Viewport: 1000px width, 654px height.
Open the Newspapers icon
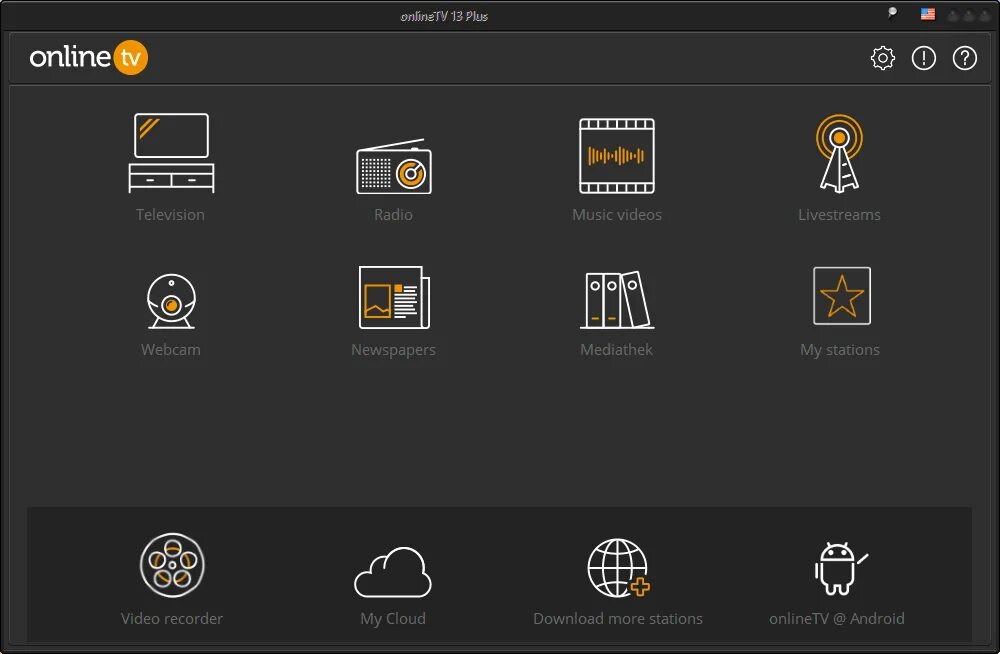394,297
